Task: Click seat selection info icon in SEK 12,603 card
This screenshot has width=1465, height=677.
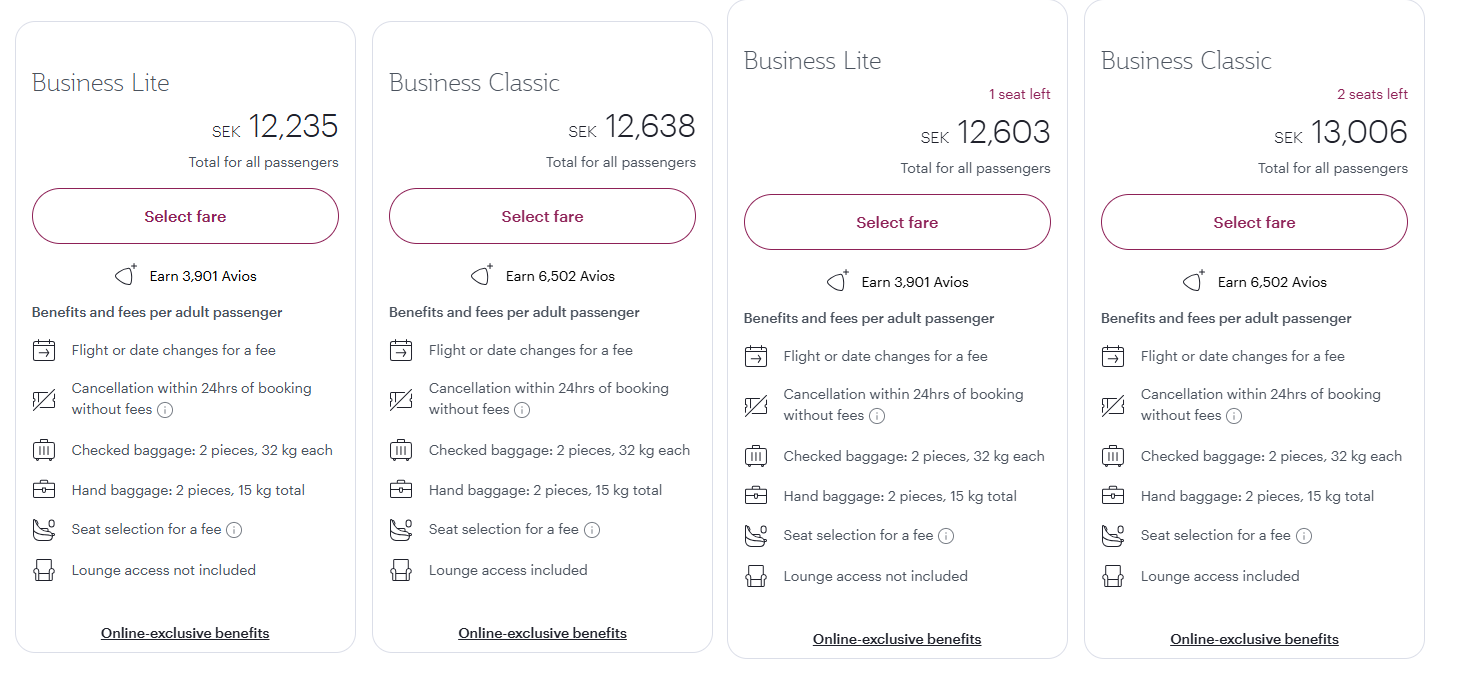Action: pos(946,536)
